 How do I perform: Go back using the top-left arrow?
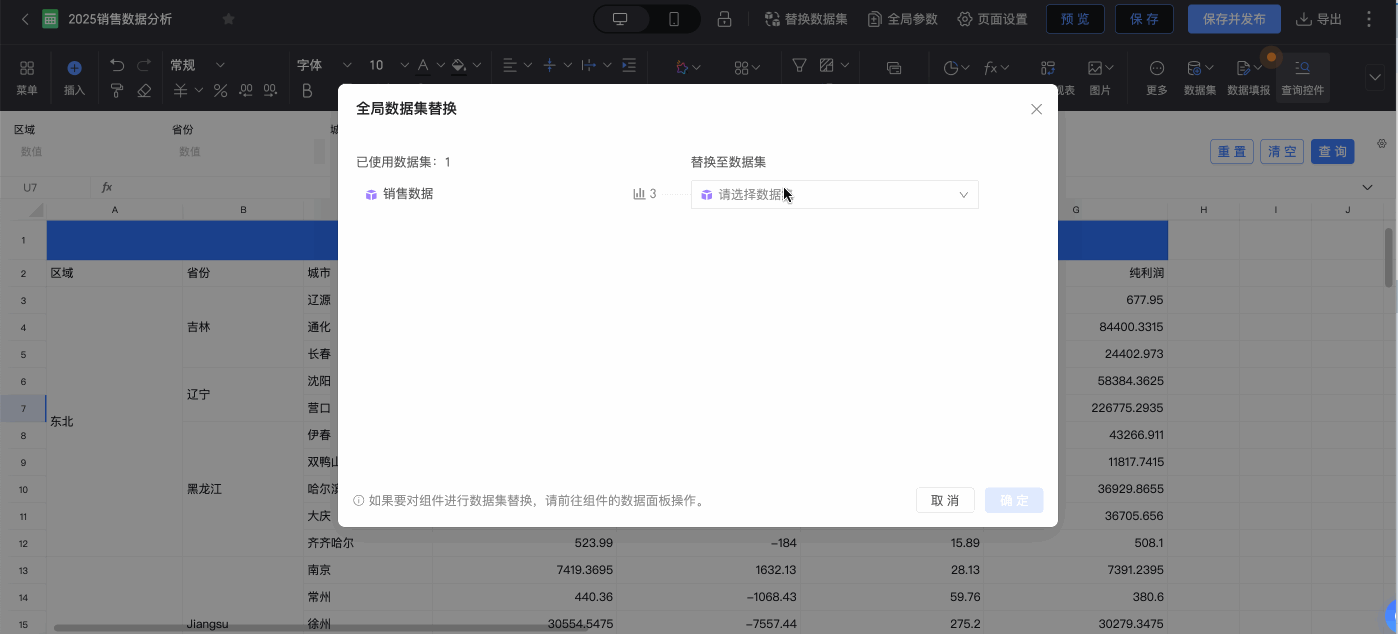point(25,19)
